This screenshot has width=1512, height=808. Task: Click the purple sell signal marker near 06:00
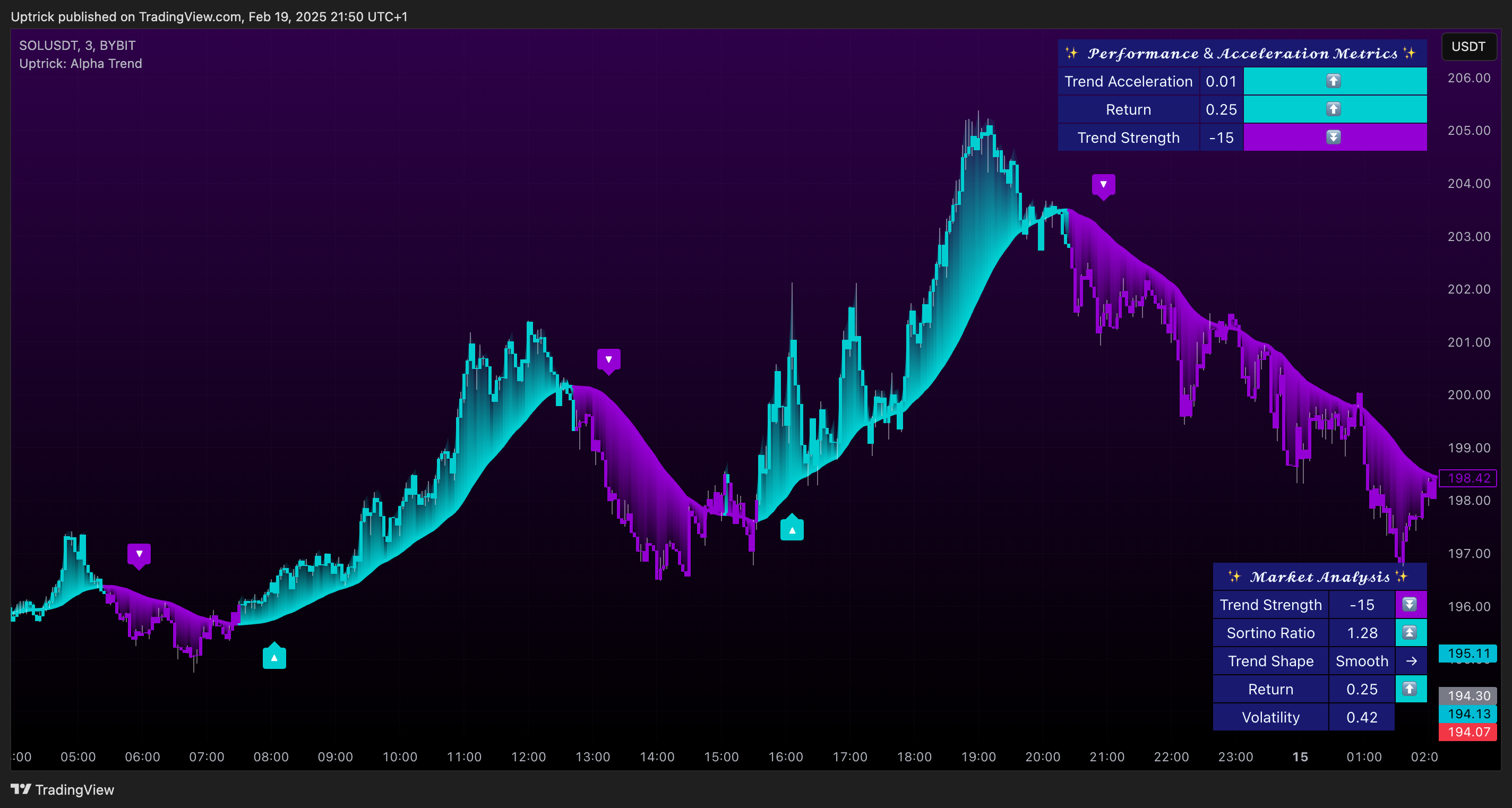coord(139,555)
